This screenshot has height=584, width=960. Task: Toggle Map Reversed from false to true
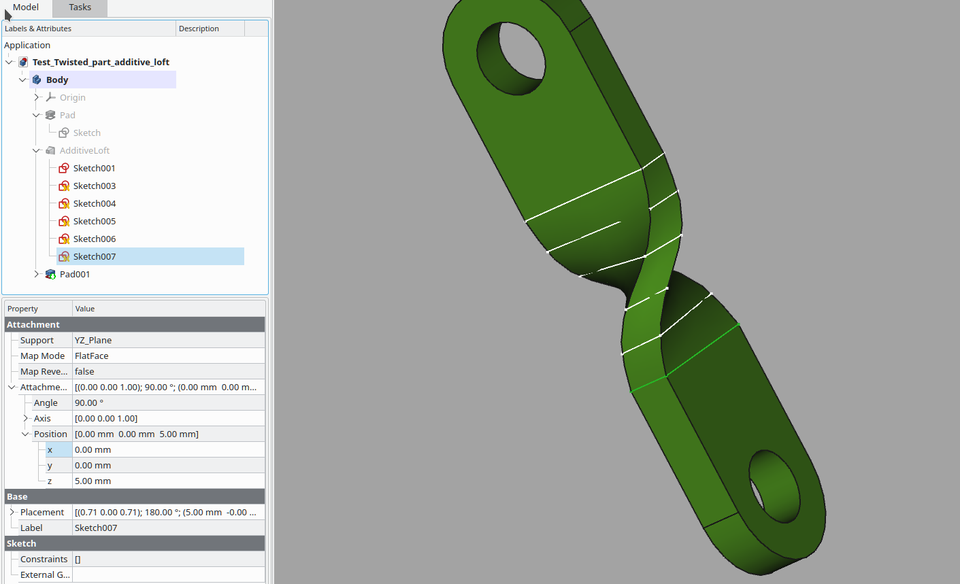click(110, 371)
